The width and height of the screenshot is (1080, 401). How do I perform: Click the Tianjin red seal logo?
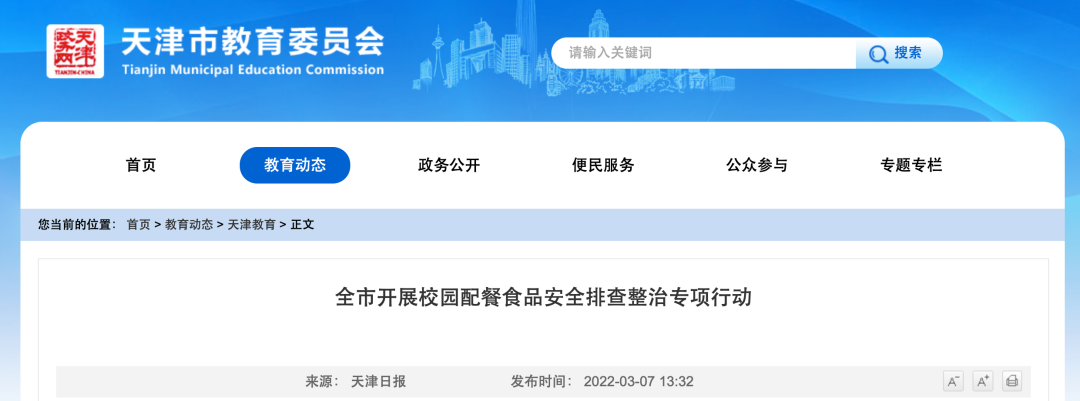click(76, 51)
